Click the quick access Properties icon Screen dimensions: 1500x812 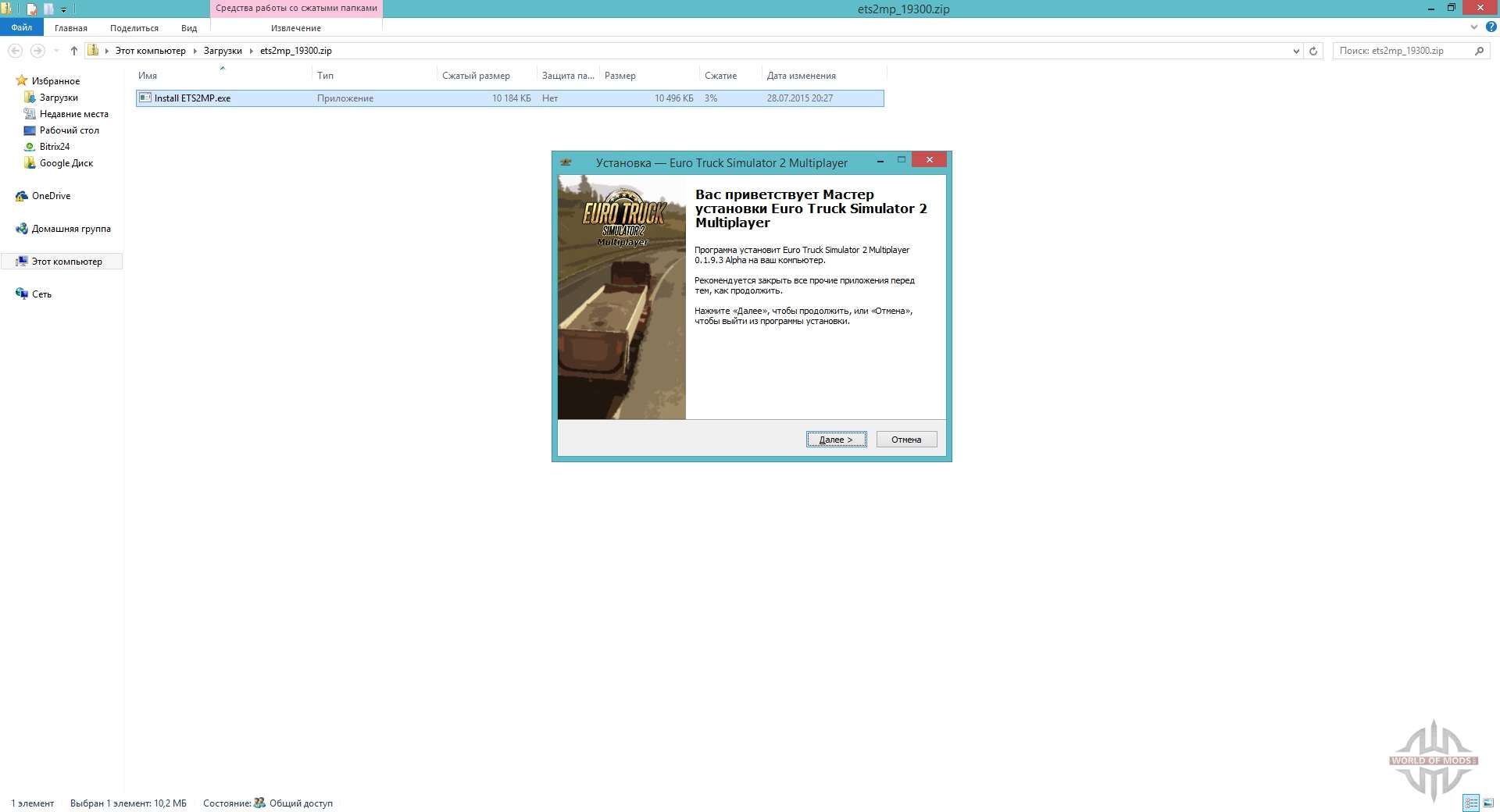pyautogui.click(x=32, y=9)
